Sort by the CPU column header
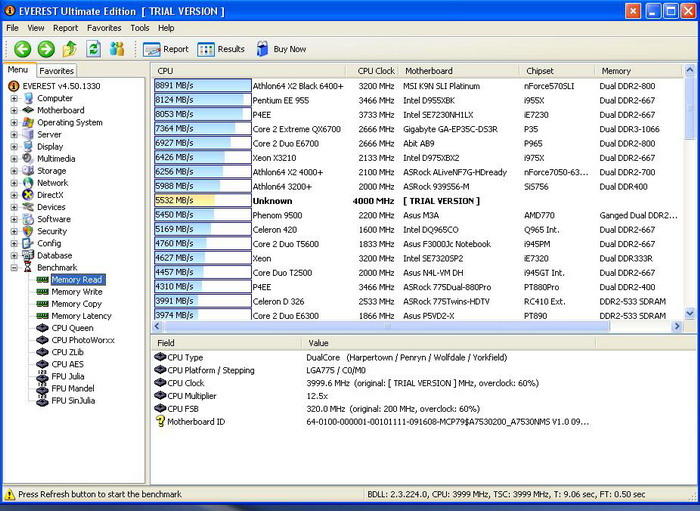Screen dimensions: 700x511 tap(249, 71)
